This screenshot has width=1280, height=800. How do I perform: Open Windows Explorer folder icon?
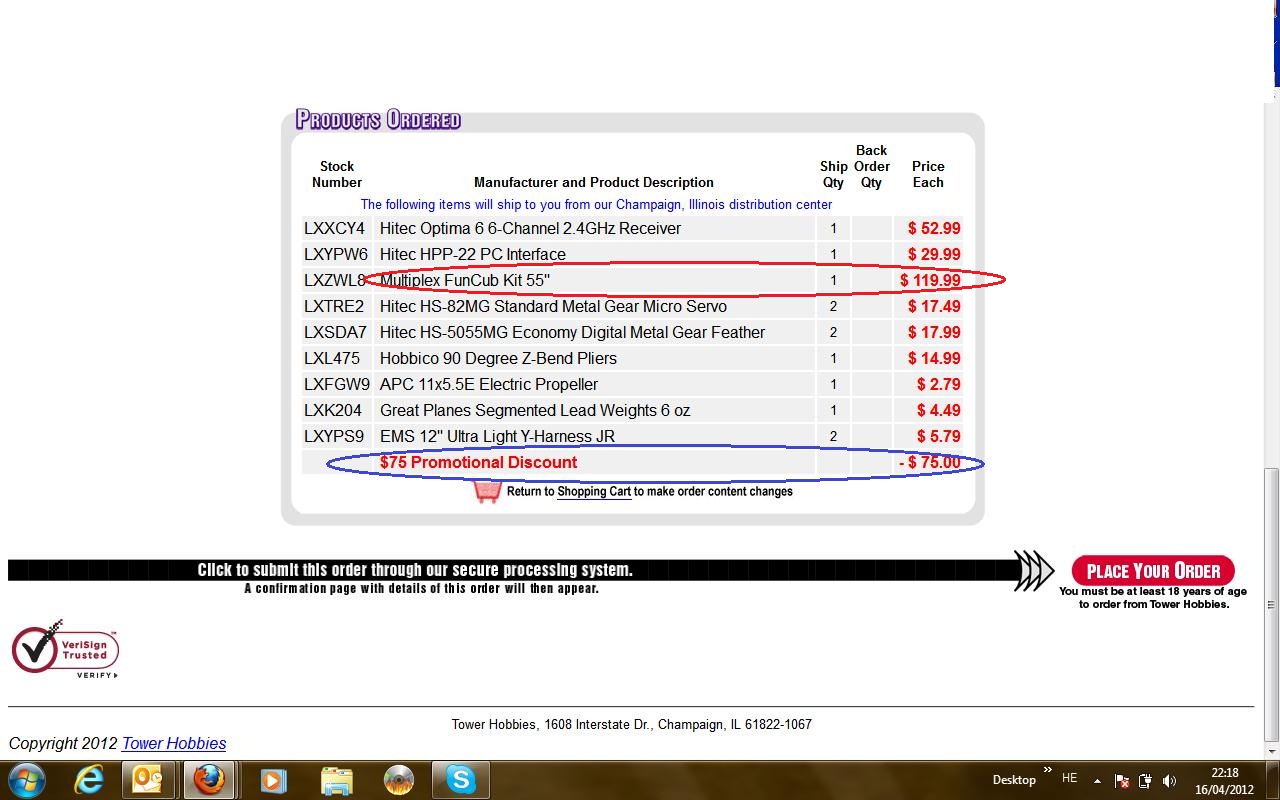(x=337, y=779)
